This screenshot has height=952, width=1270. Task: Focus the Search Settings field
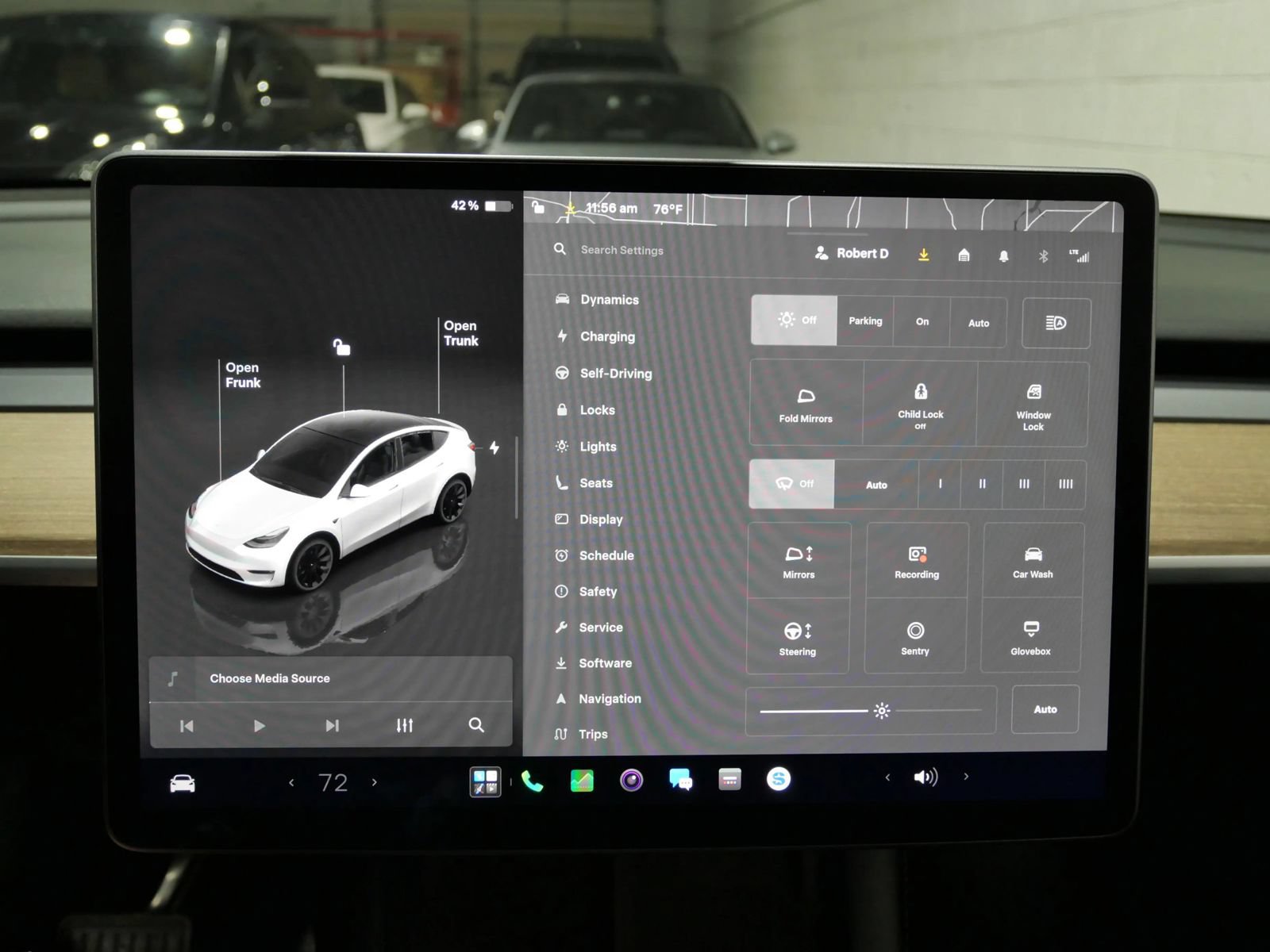[622, 250]
